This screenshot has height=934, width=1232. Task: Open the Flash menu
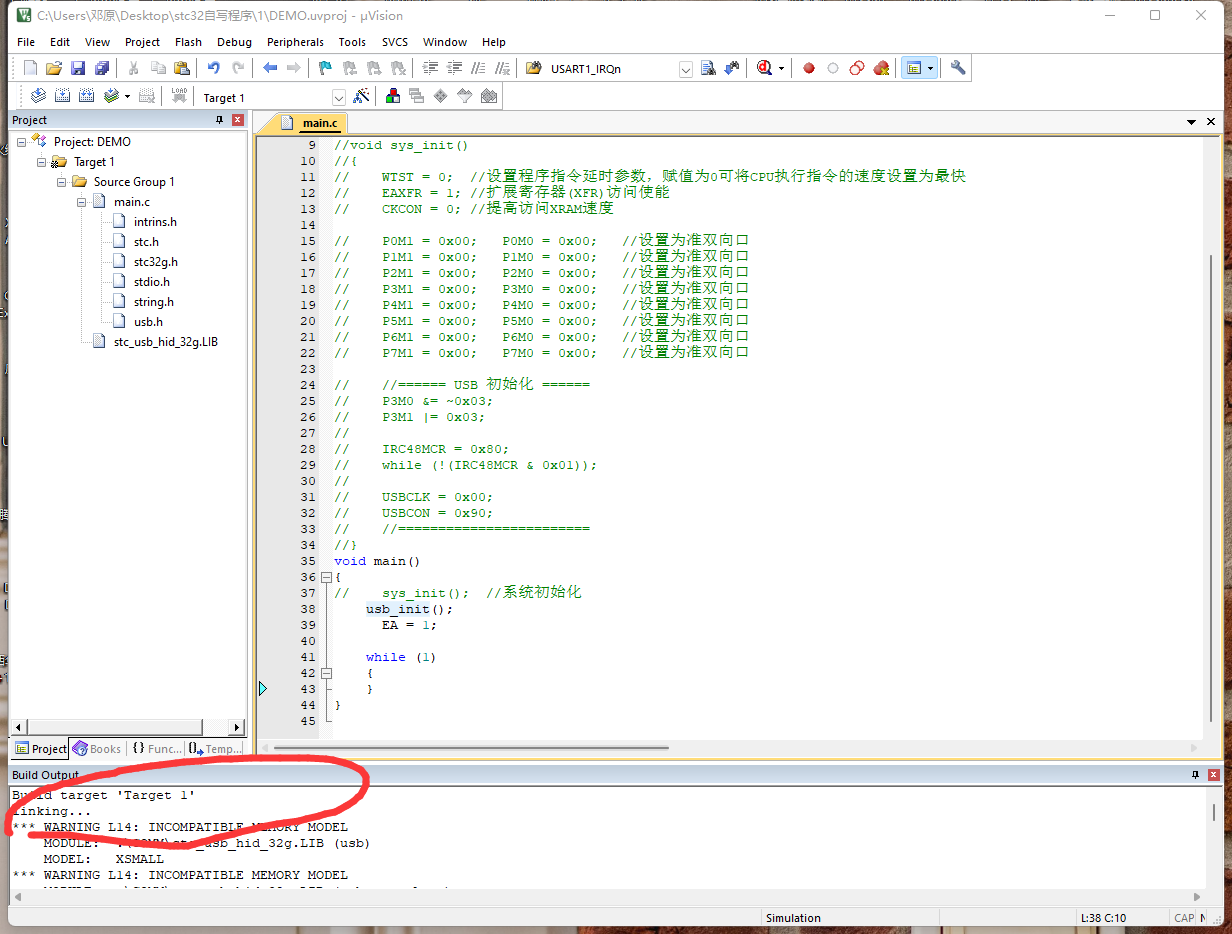tap(188, 42)
